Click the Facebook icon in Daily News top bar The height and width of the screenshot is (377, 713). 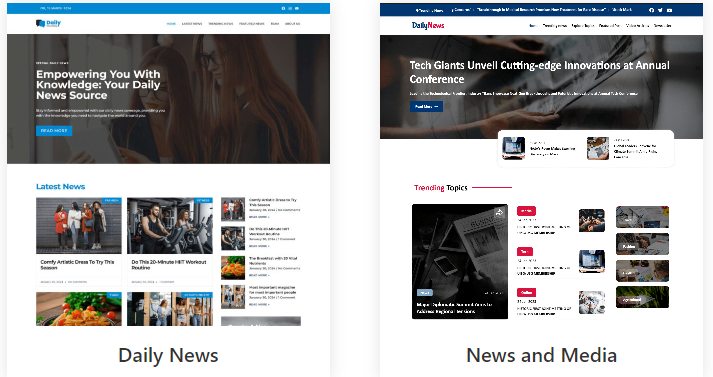click(283, 8)
